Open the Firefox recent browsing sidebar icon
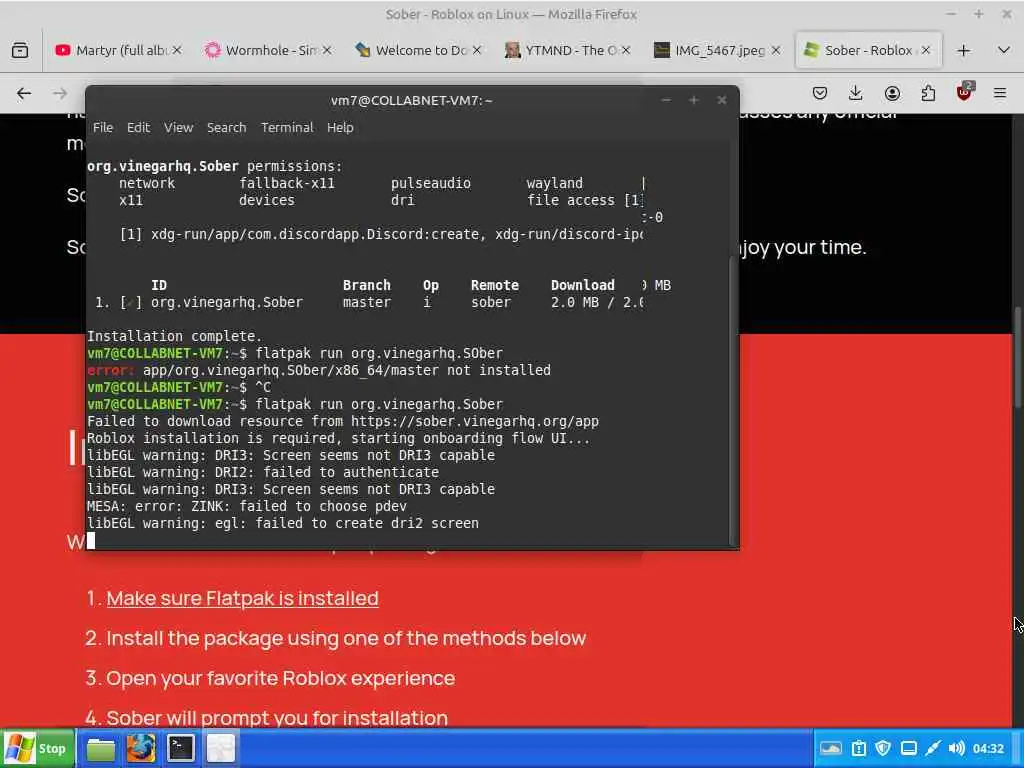This screenshot has width=1024, height=768. (20, 50)
